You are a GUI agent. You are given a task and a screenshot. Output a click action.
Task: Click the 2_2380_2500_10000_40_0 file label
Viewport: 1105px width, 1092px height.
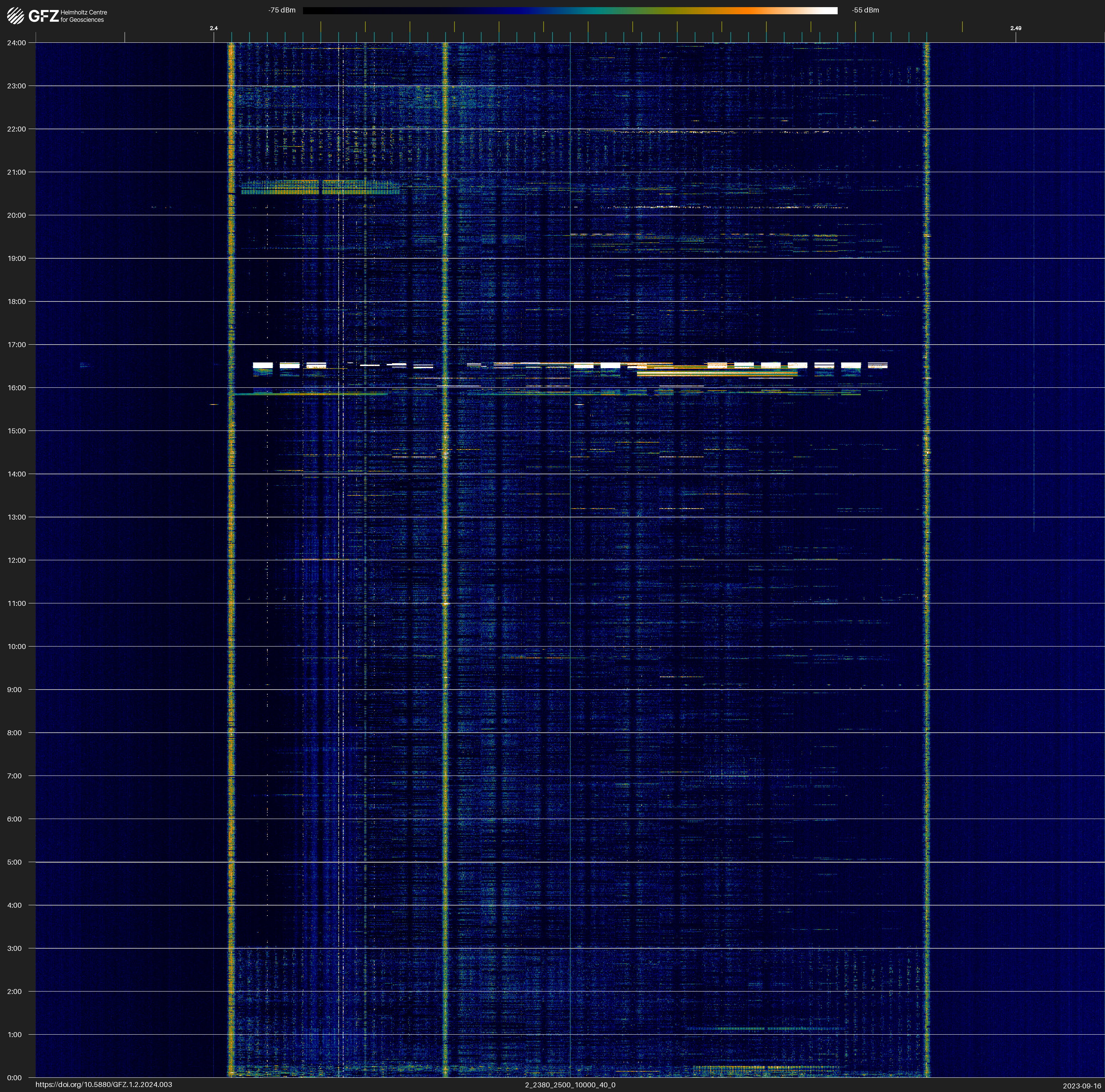click(570, 1085)
